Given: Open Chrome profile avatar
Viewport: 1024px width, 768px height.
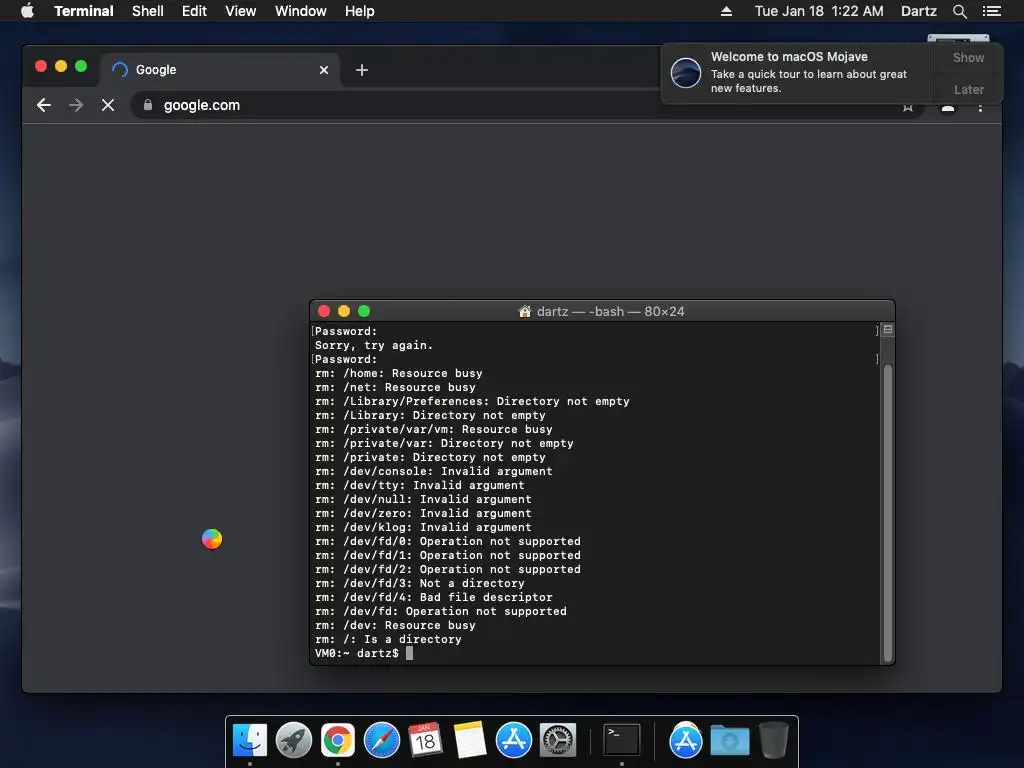Looking at the screenshot, I should [x=948, y=107].
